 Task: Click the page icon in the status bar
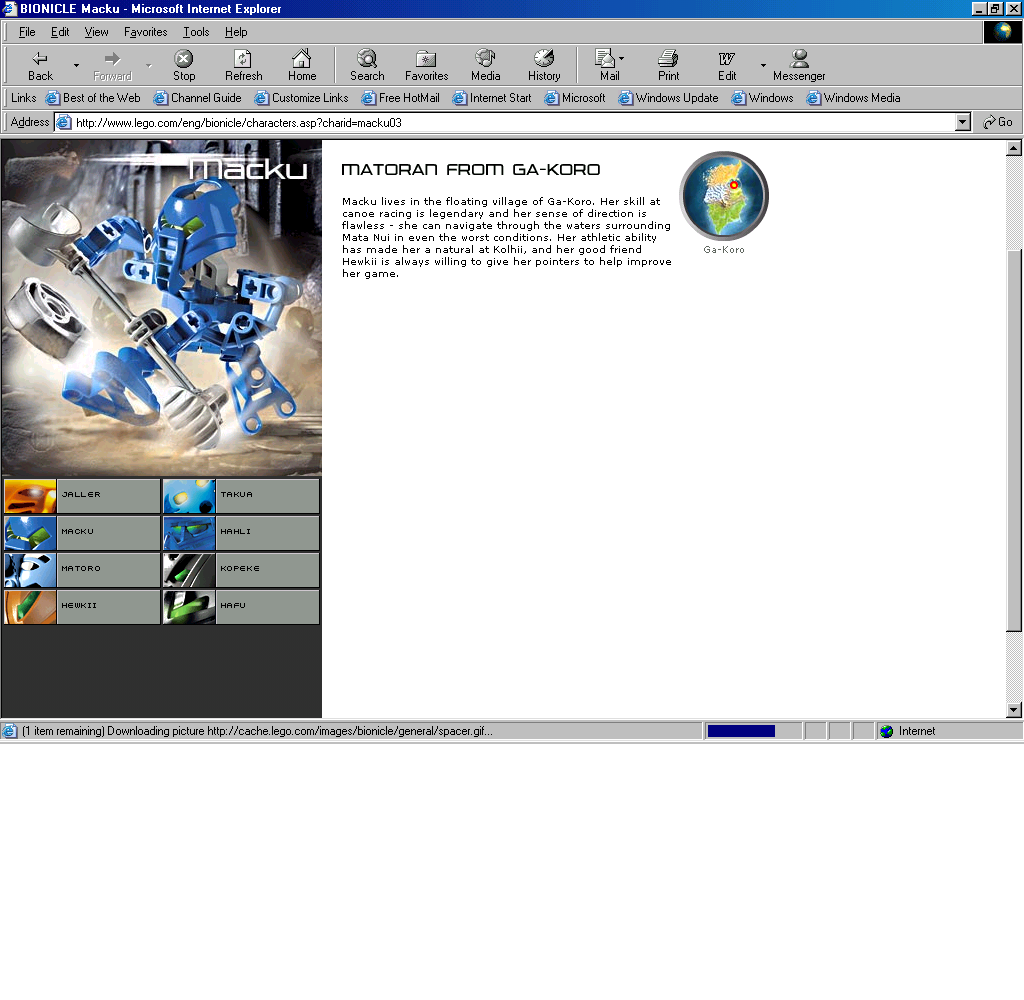click(x=9, y=731)
